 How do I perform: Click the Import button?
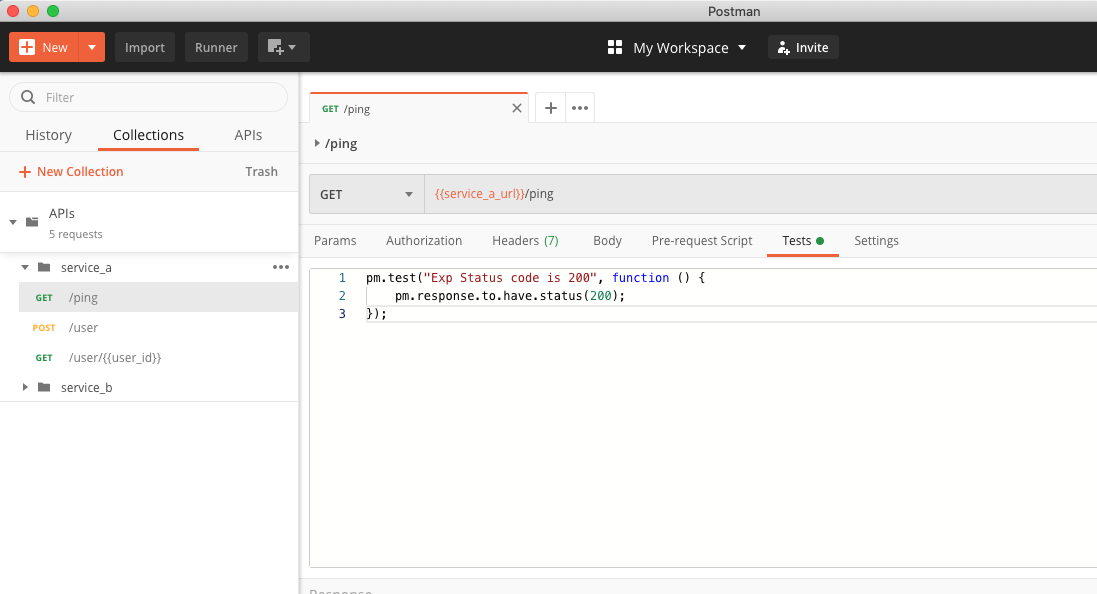(x=145, y=47)
